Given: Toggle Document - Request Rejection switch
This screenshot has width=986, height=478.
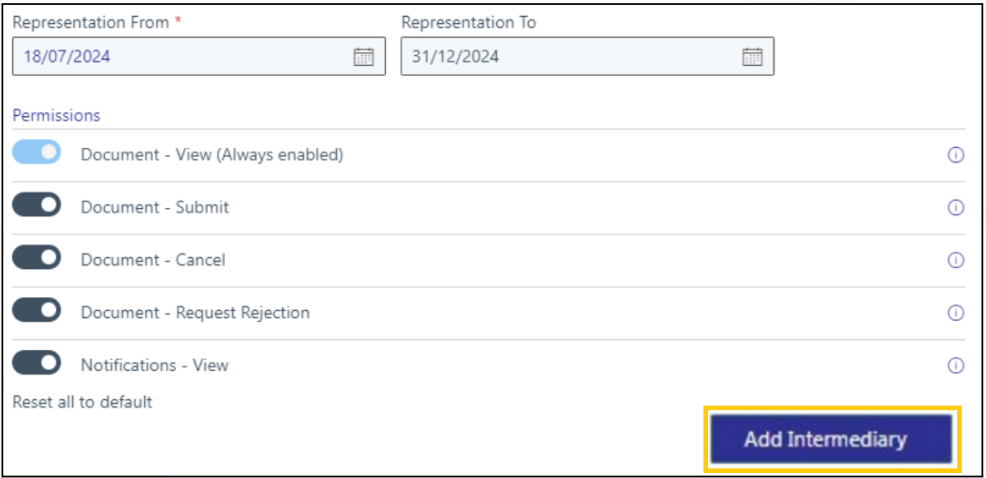Looking at the screenshot, I should click(37, 311).
